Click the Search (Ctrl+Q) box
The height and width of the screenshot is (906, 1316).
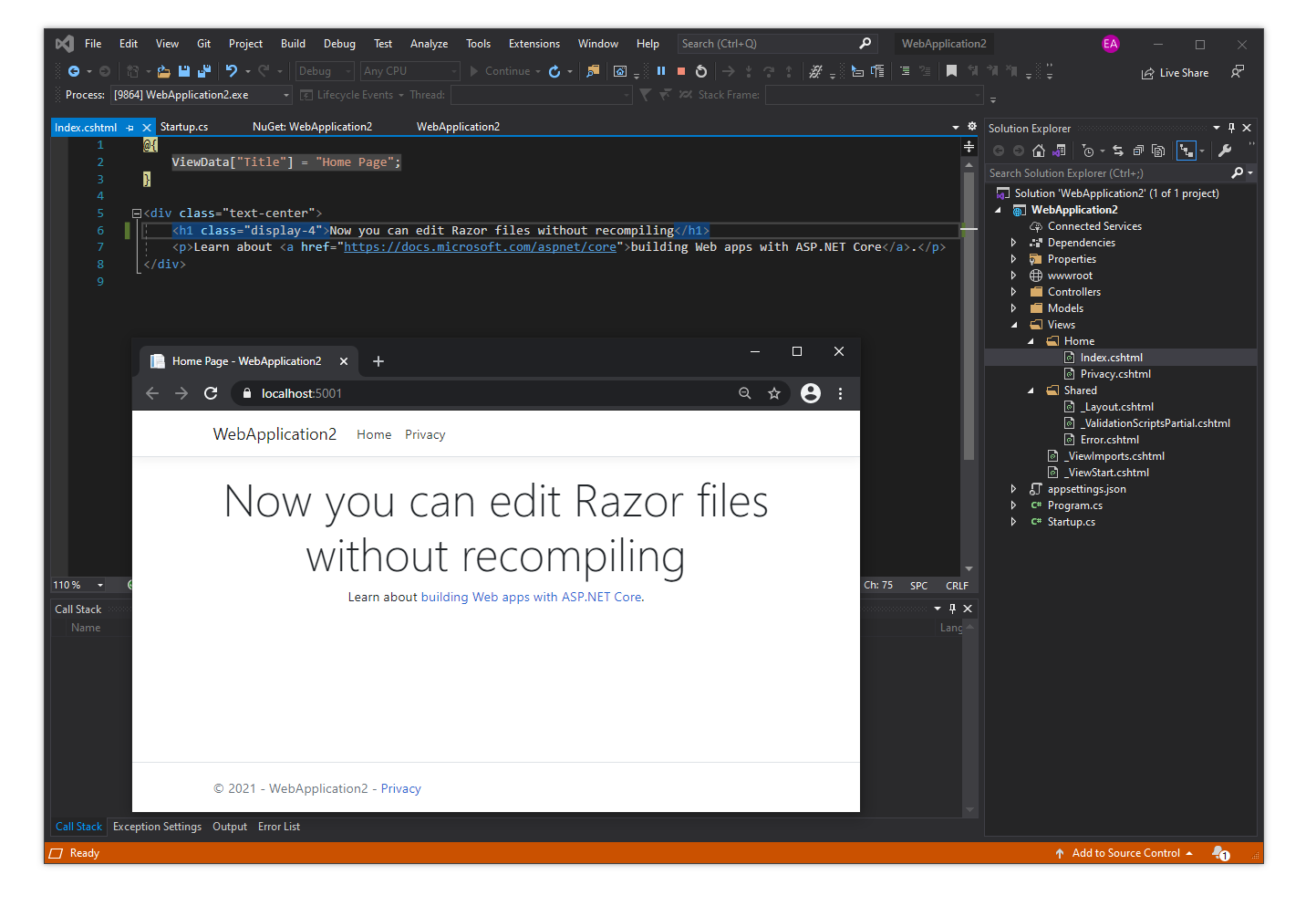coord(777,44)
